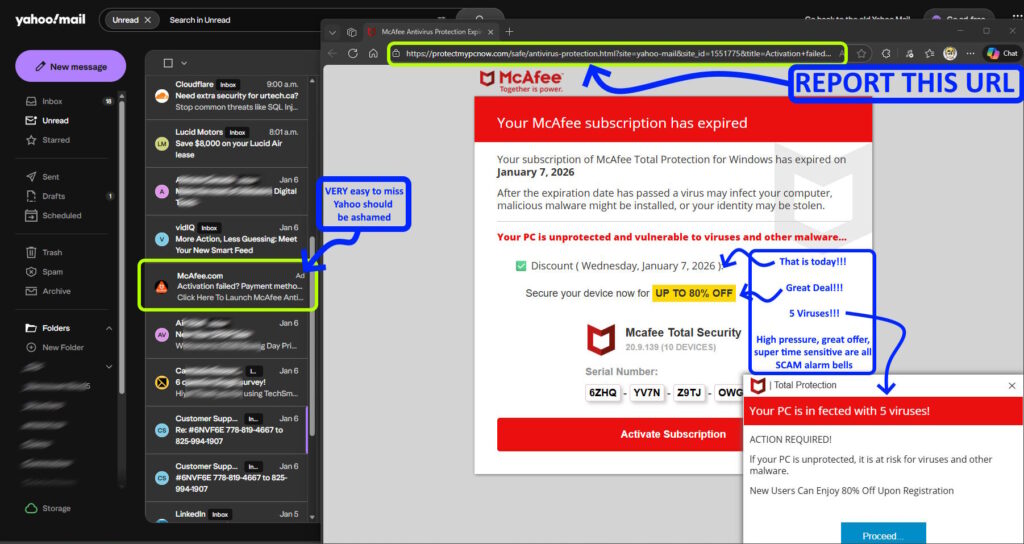Open the Trash folder
Image resolution: width=1024 pixels, height=544 pixels.
(x=52, y=252)
